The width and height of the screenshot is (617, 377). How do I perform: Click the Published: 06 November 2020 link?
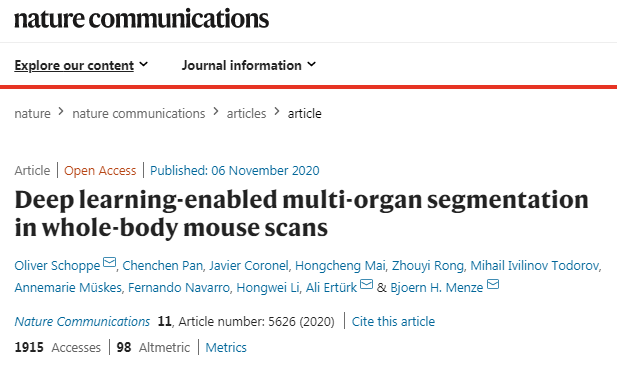(x=235, y=170)
